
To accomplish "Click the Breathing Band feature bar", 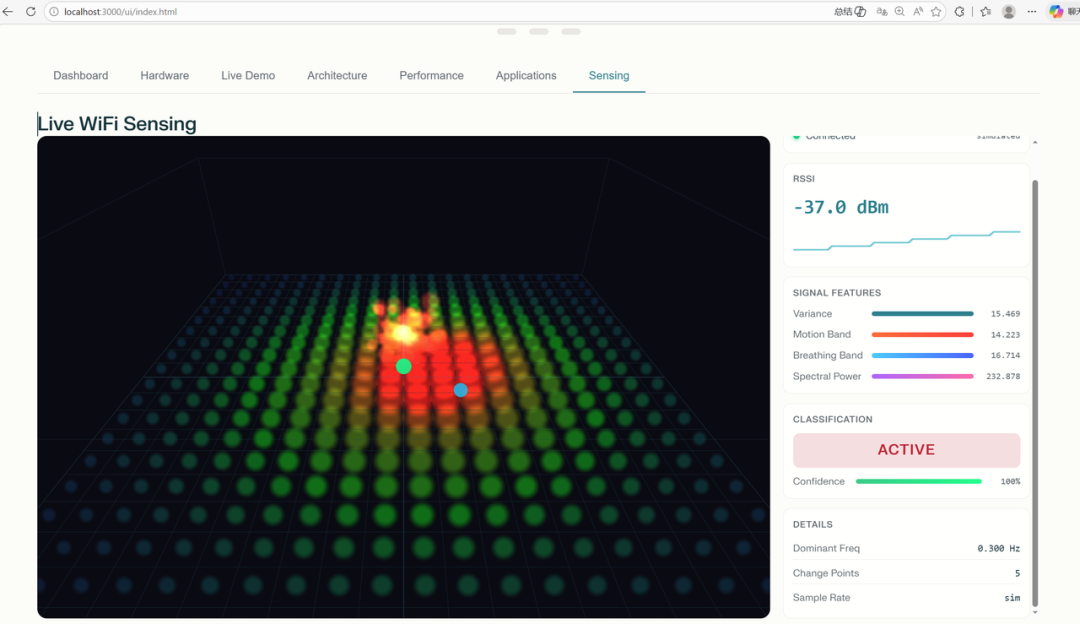I will (x=922, y=355).
